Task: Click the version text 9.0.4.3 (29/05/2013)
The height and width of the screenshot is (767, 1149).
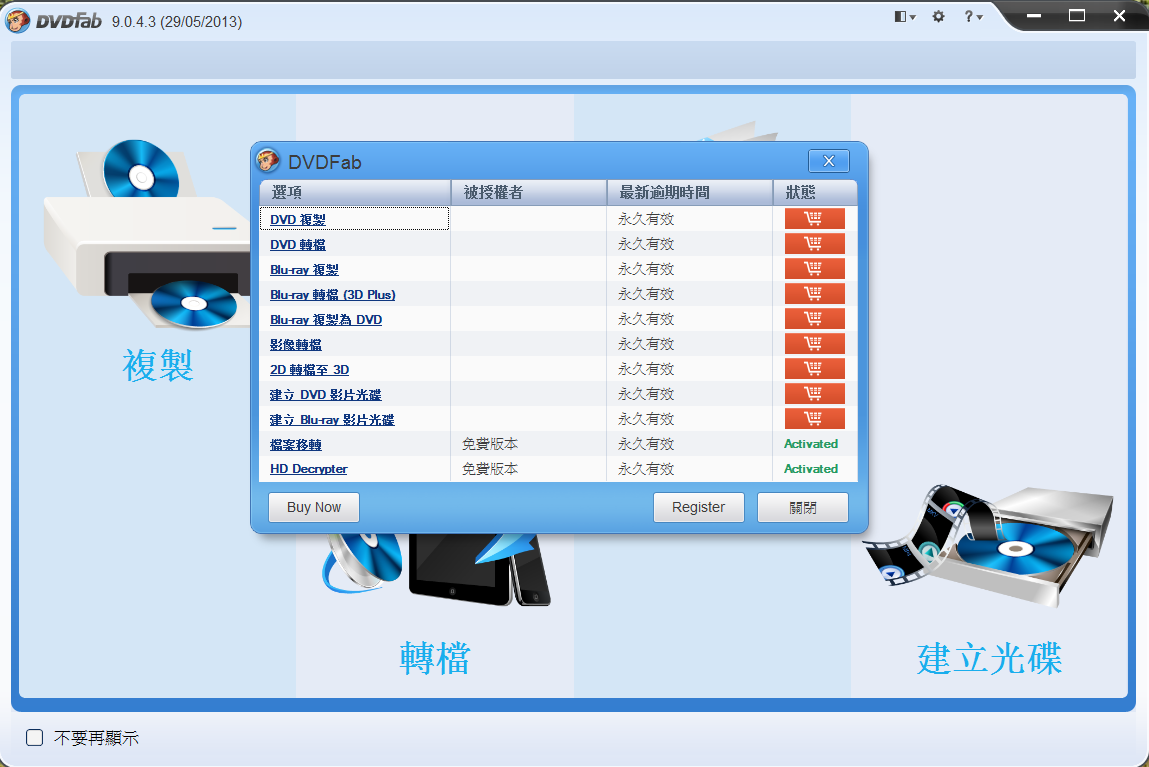Action: point(177,22)
